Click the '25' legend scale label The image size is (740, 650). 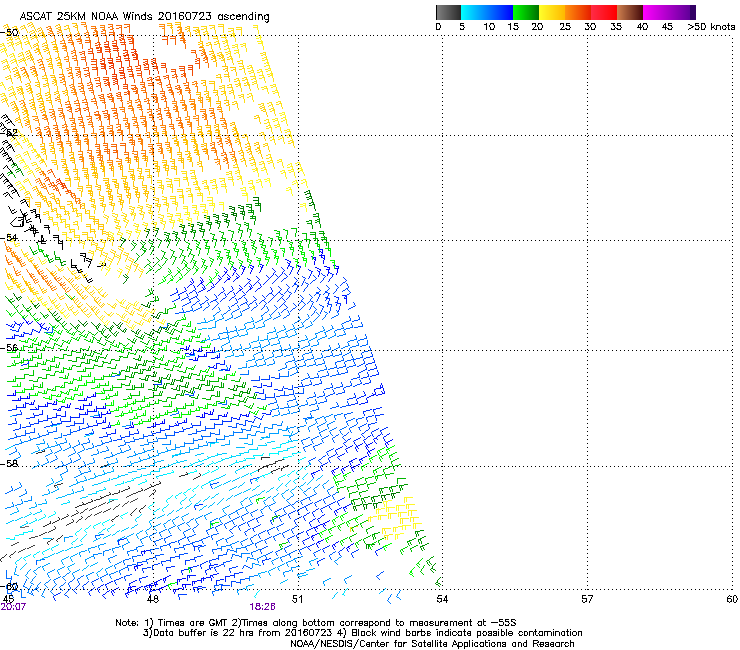point(565,27)
